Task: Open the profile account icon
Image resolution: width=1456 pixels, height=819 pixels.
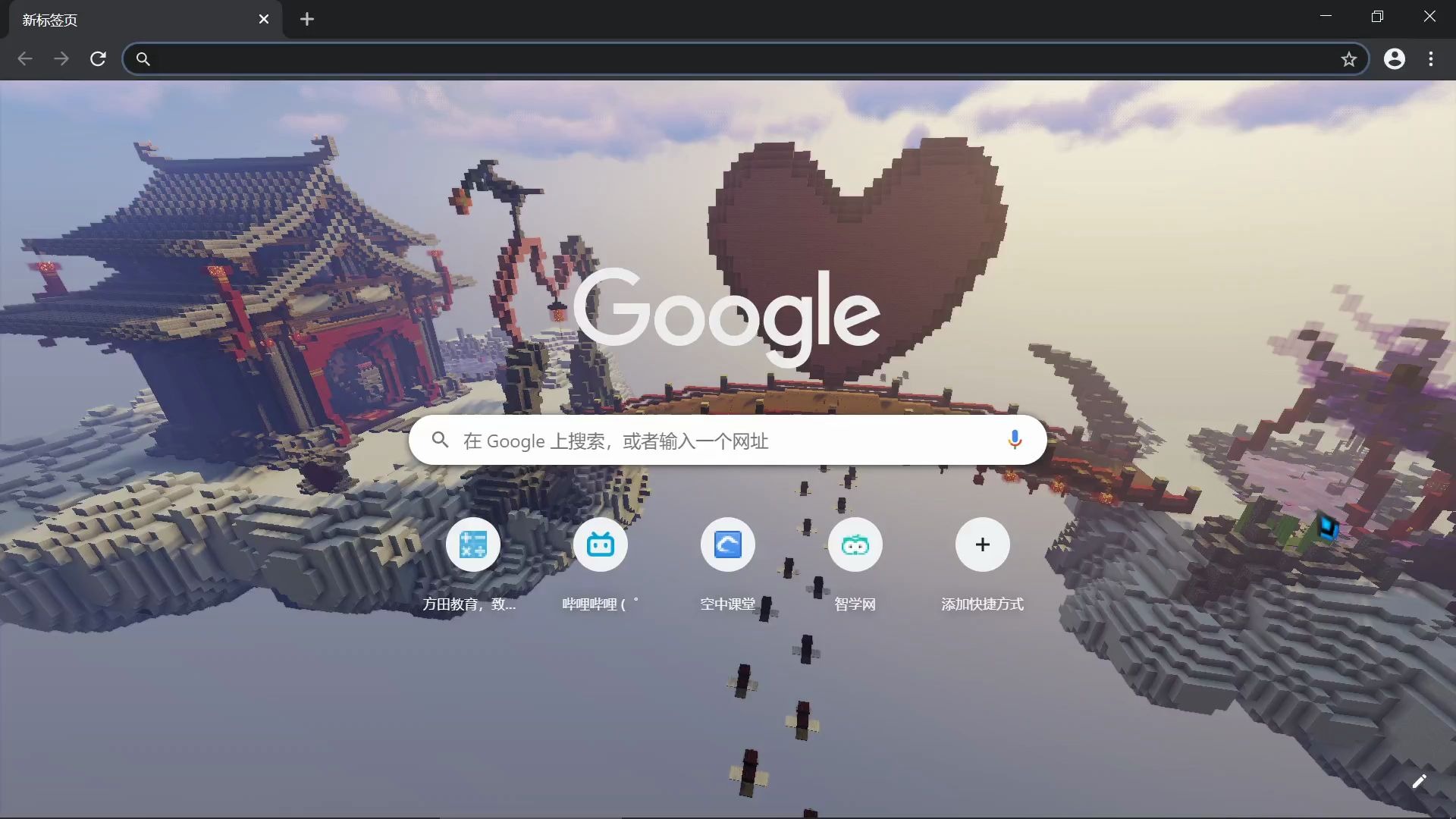Action: click(x=1394, y=59)
